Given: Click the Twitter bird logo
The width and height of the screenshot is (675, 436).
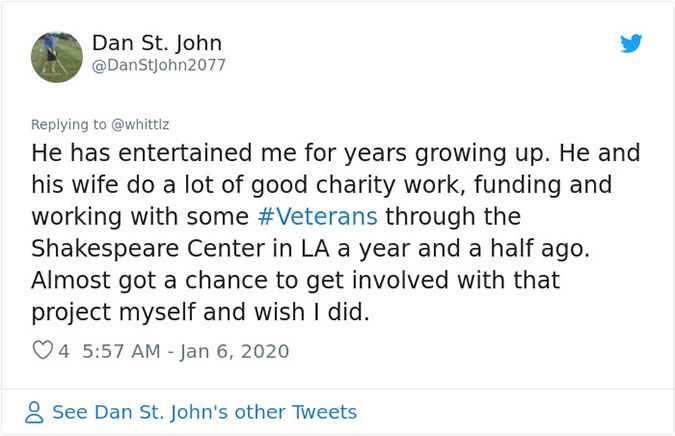Looking at the screenshot, I should tap(631, 43).
